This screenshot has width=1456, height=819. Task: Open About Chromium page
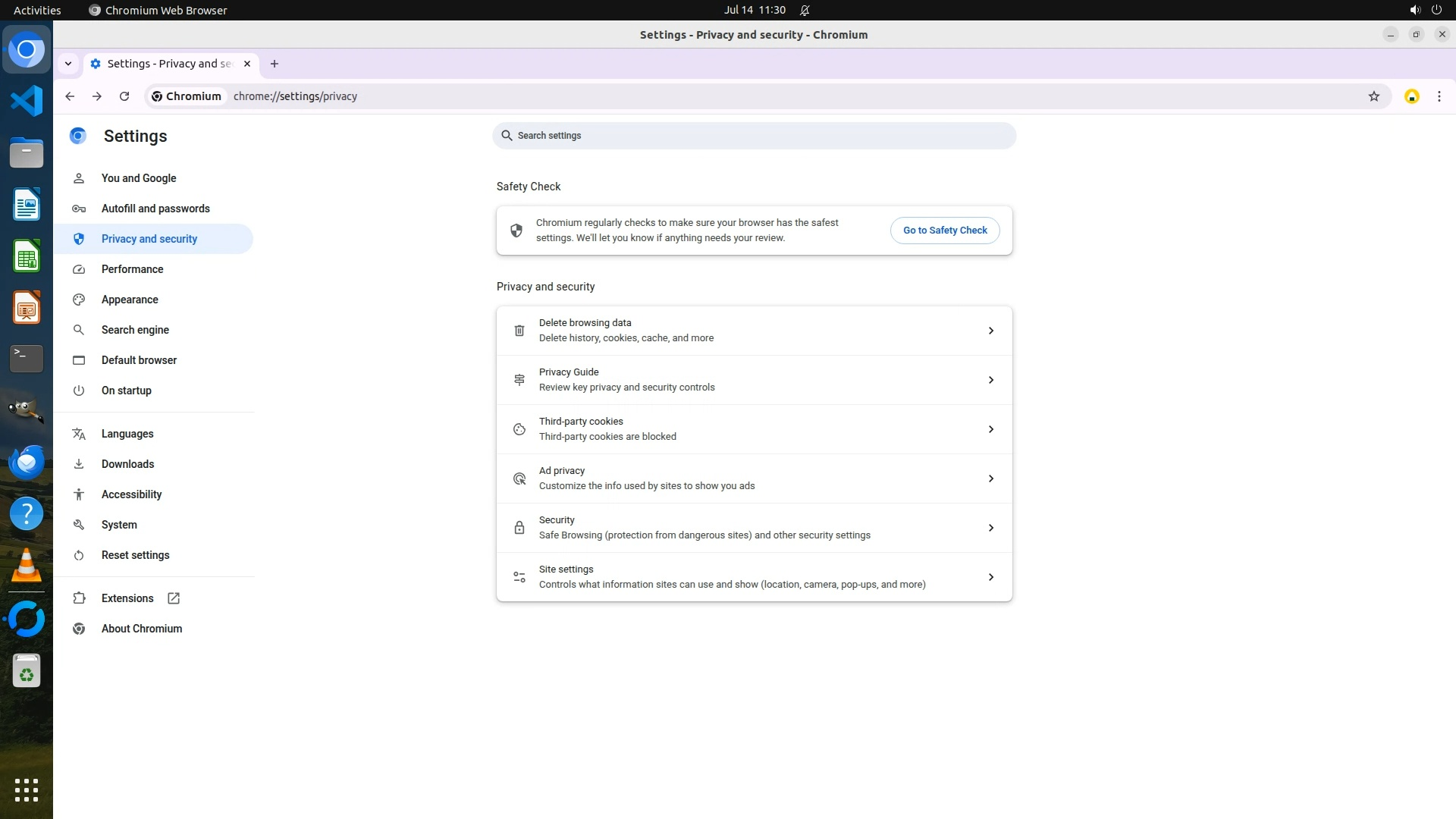pos(142,629)
